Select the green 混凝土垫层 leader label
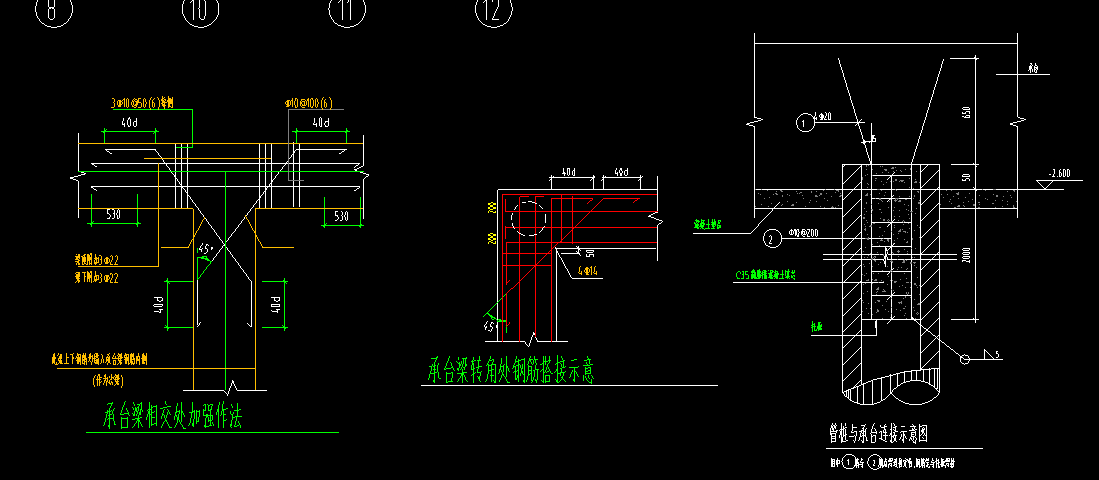1099x480 pixels. [x=708, y=226]
